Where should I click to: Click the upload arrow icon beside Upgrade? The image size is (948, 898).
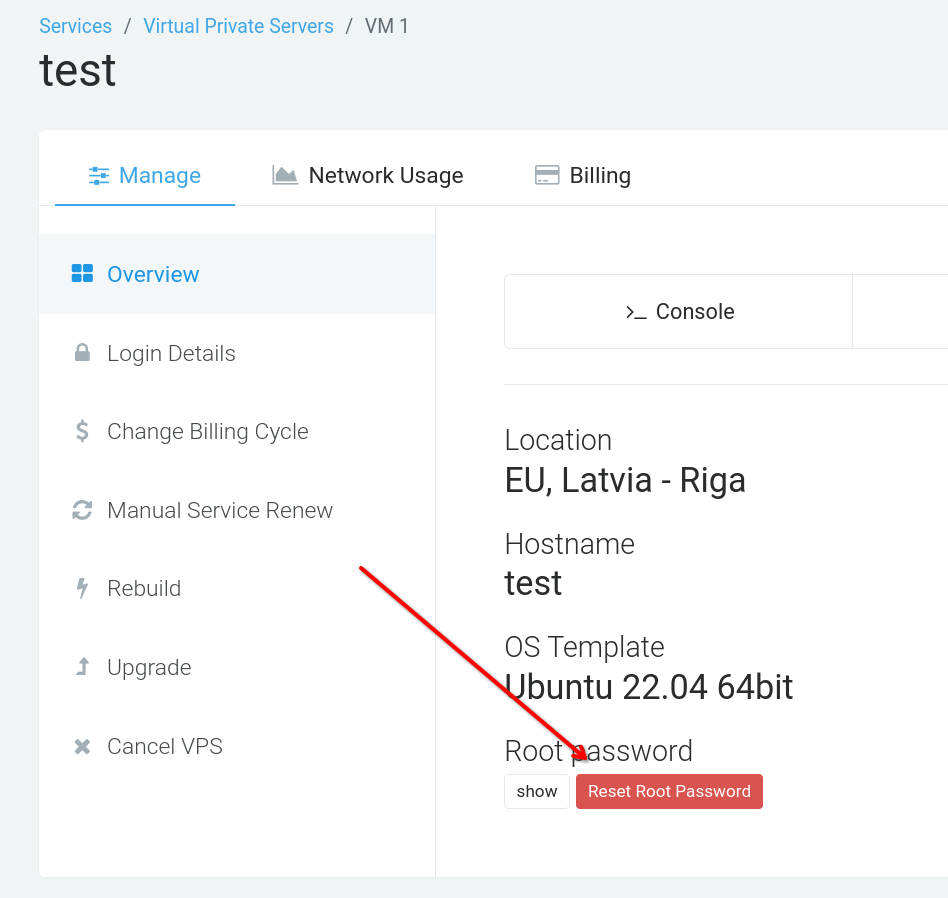coord(82,667)
